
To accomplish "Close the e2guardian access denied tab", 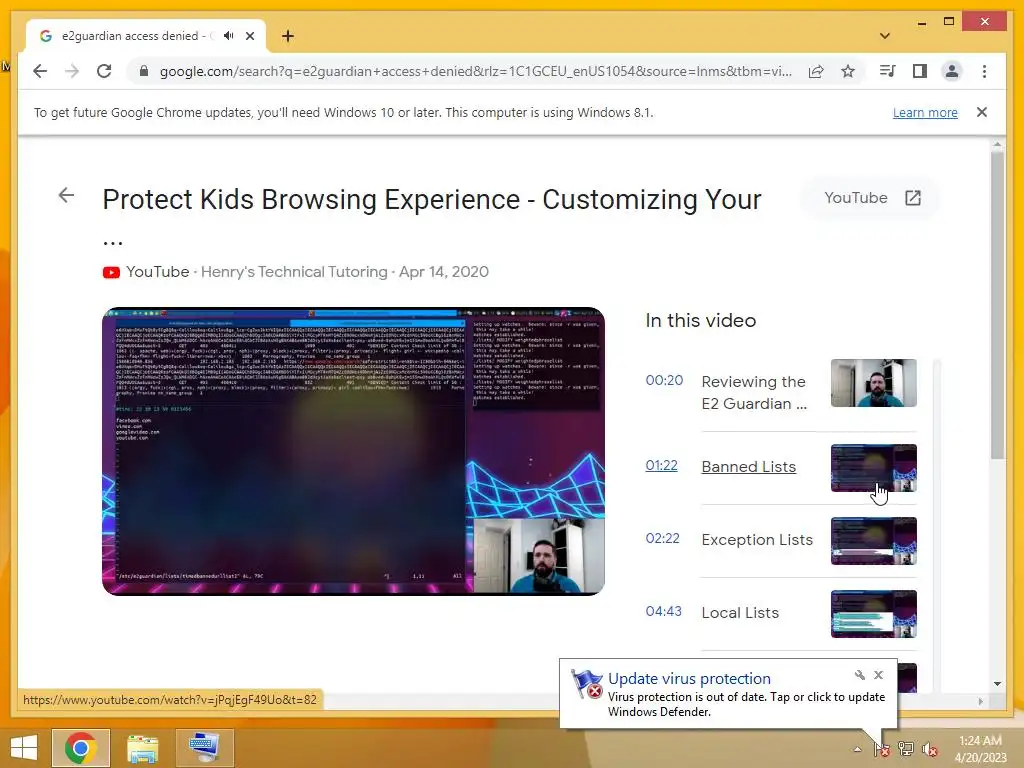I will tap(249, 36).
